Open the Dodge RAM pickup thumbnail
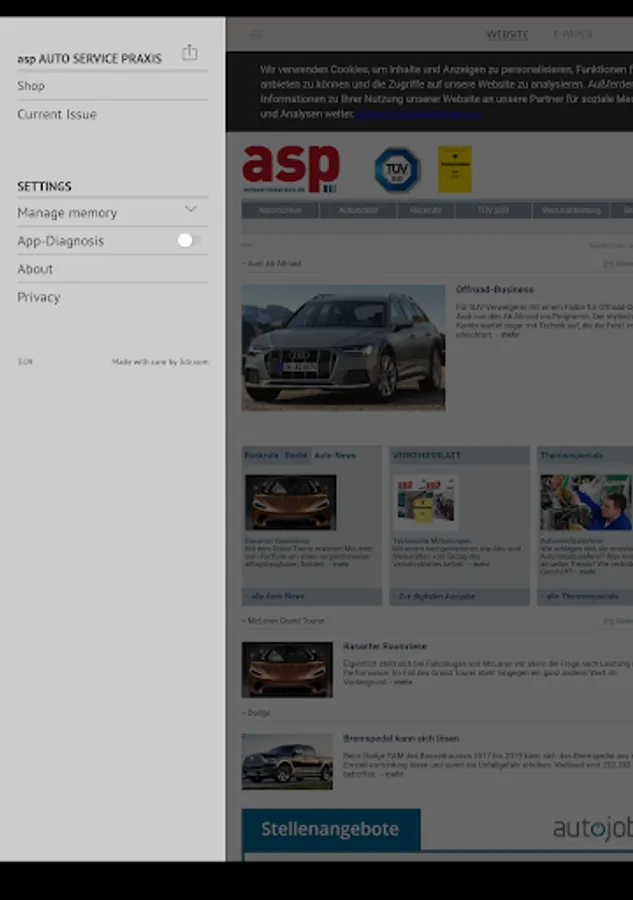 click(287, 762)
